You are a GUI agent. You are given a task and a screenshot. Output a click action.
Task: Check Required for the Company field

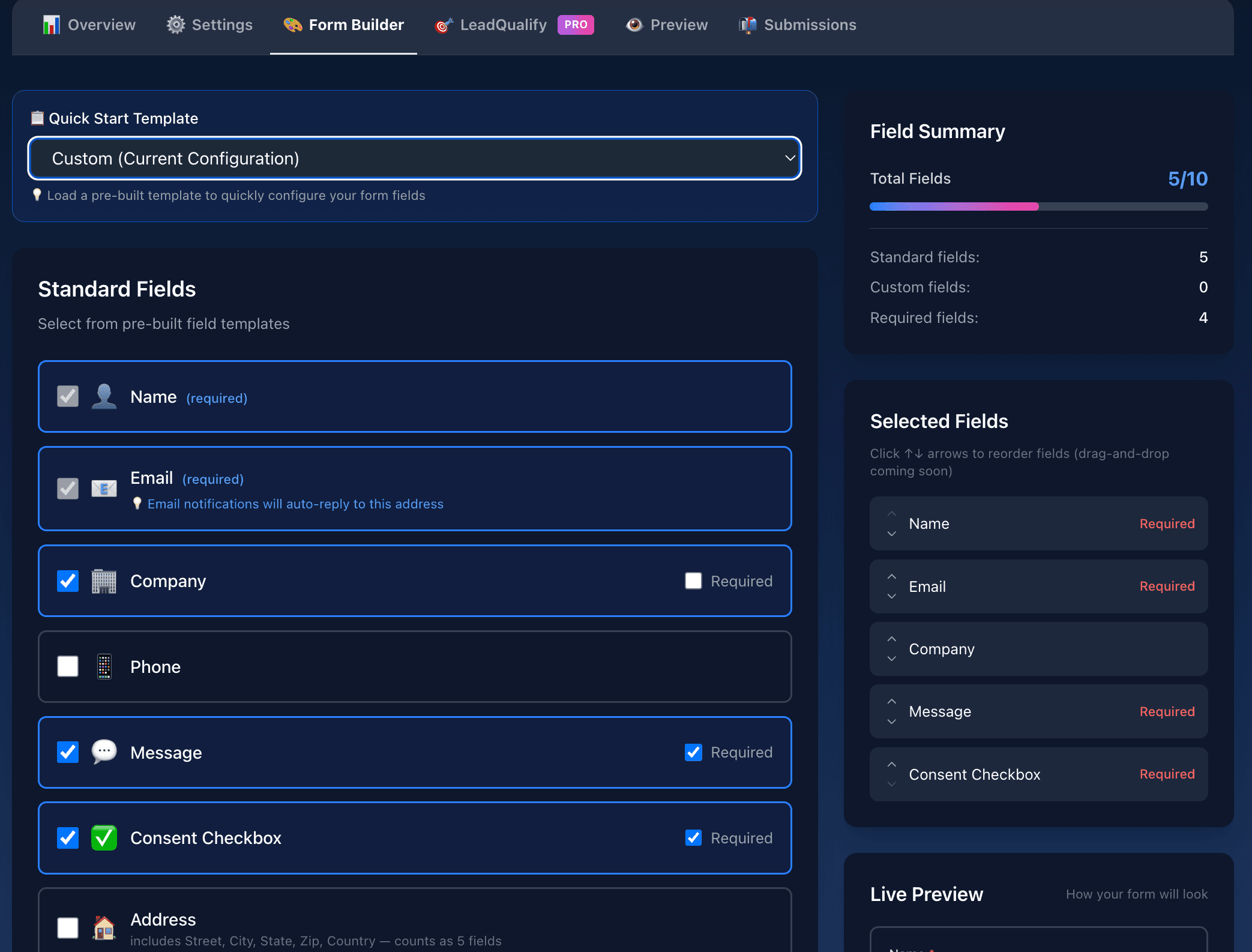point(693,580)
